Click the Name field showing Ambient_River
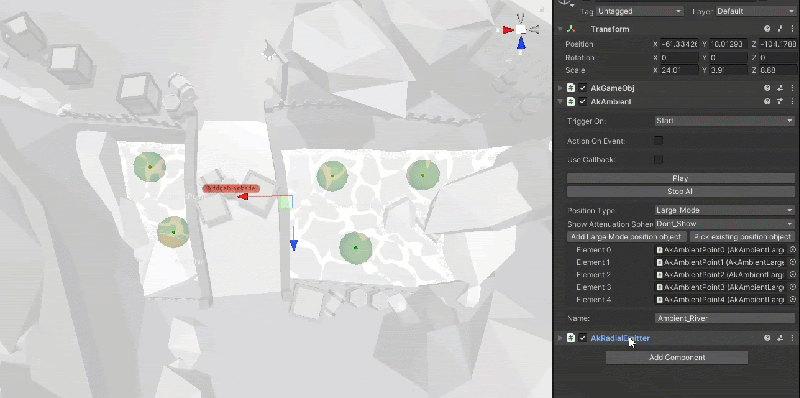800x398 pixels. (724, 318)
